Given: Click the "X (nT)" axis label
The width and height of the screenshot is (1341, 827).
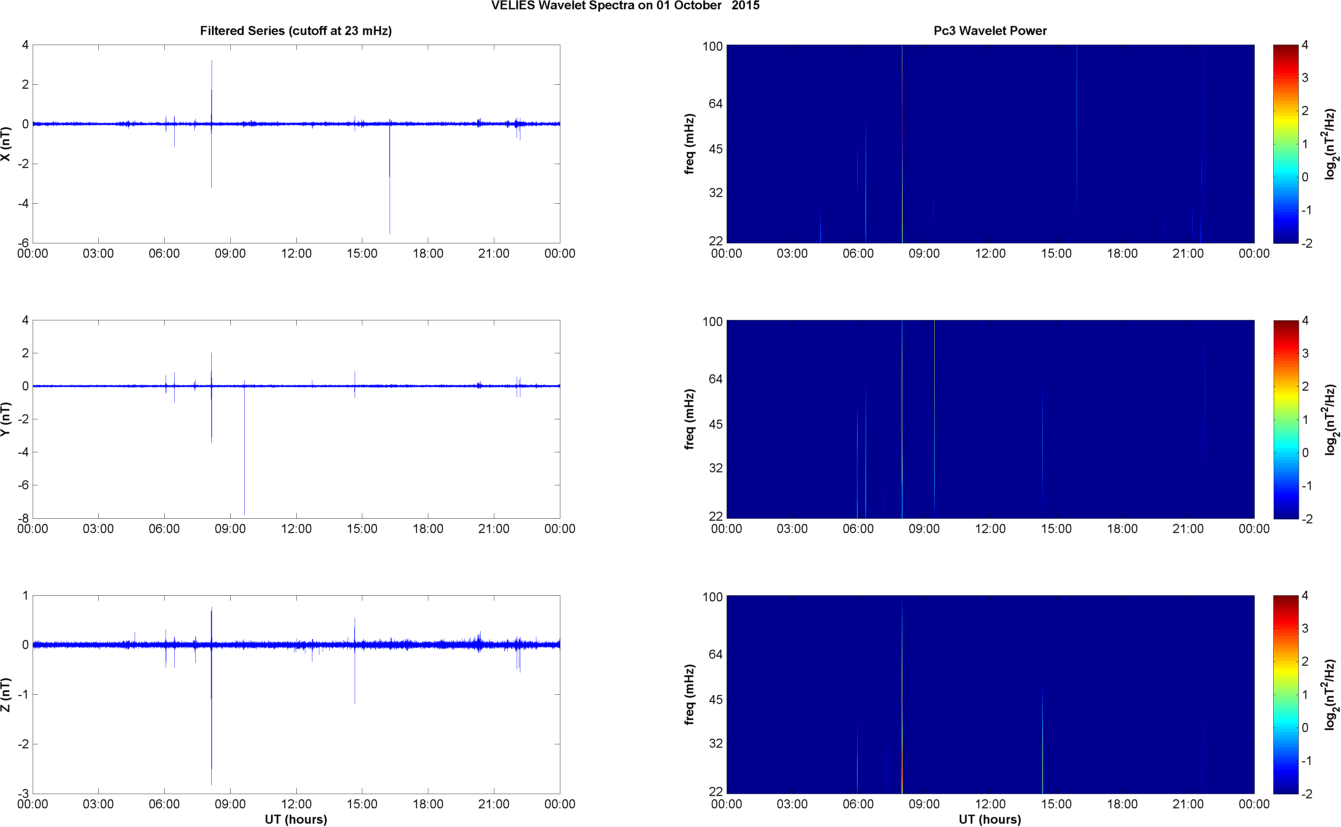Looking at the screenshot, I should (x=8, y=143).
